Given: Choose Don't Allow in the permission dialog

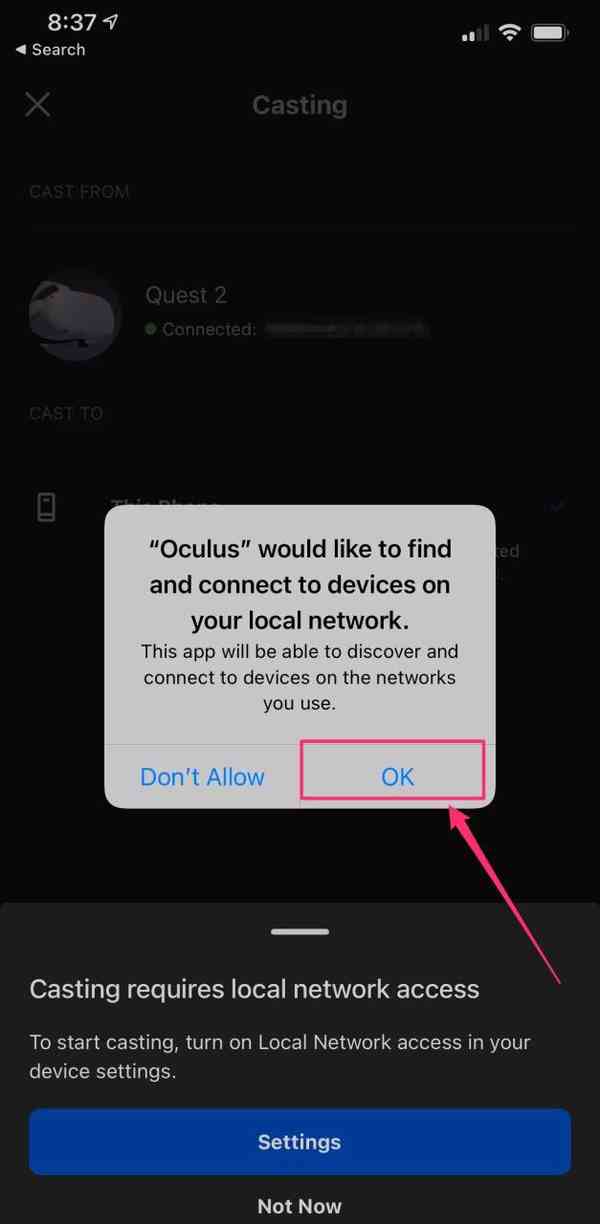Looking at the screenshot, I should coord(202,776).
